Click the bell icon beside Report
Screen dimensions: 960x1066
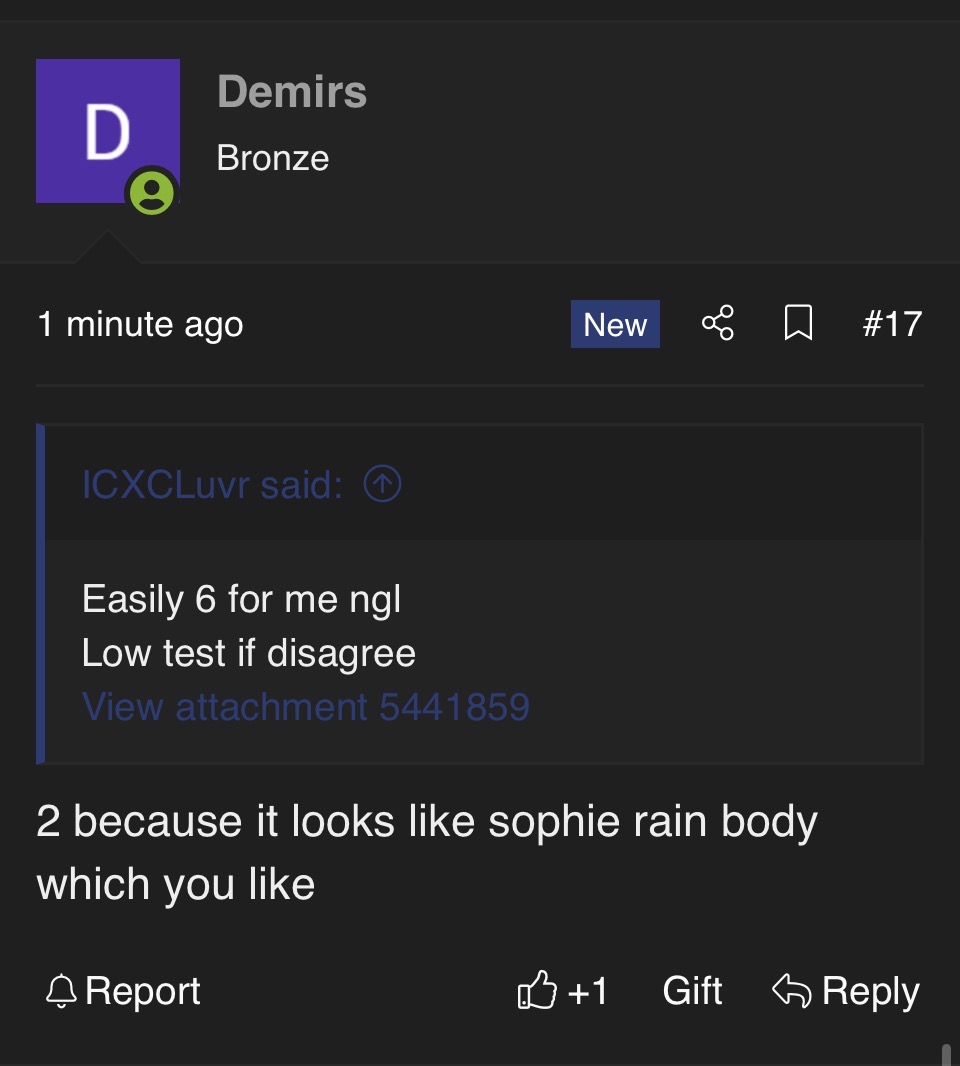pos(61,991)
